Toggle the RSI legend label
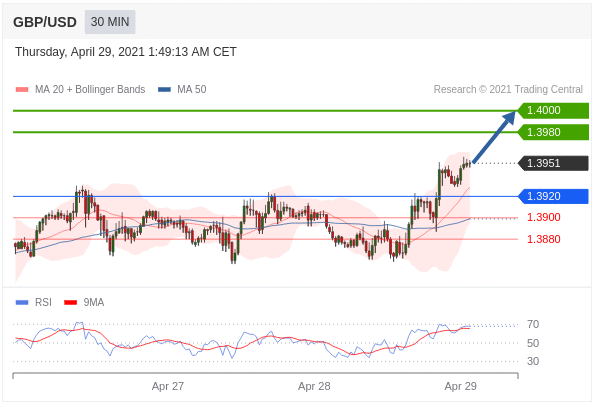The width and height of the screenshot is (595, 410). [x=43, y=302]
